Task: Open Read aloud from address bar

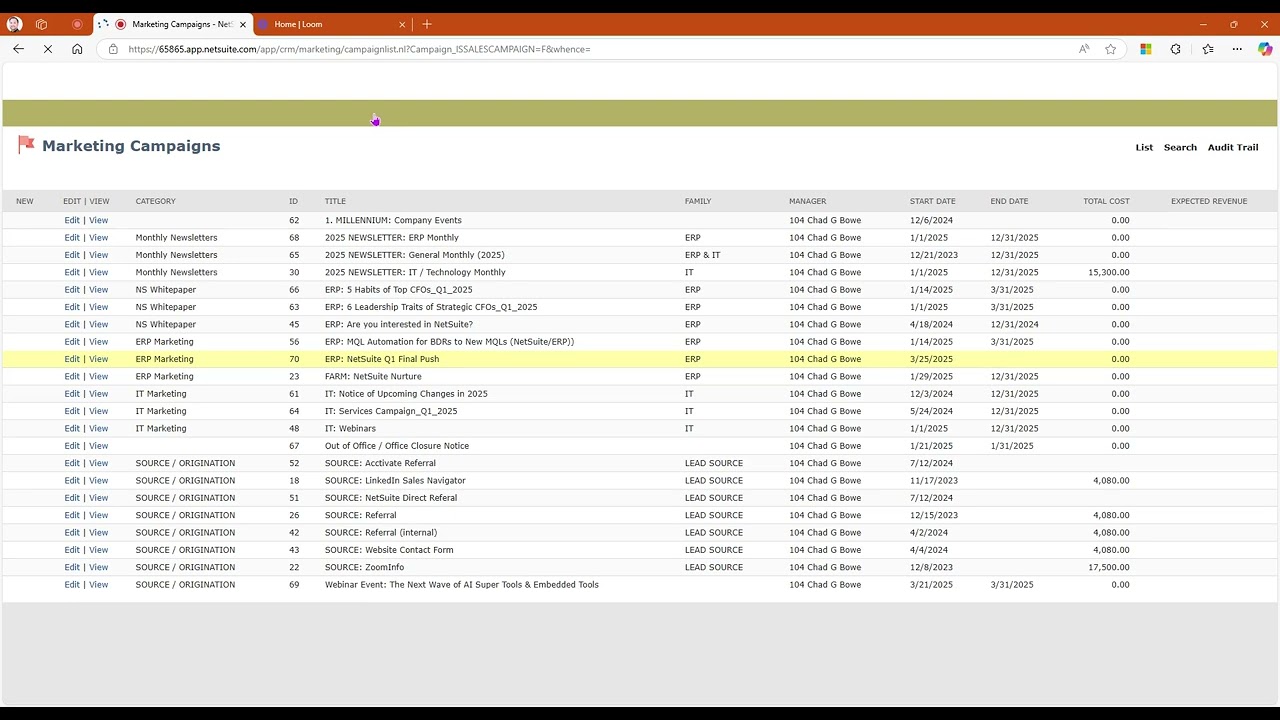Action: 1084,49
